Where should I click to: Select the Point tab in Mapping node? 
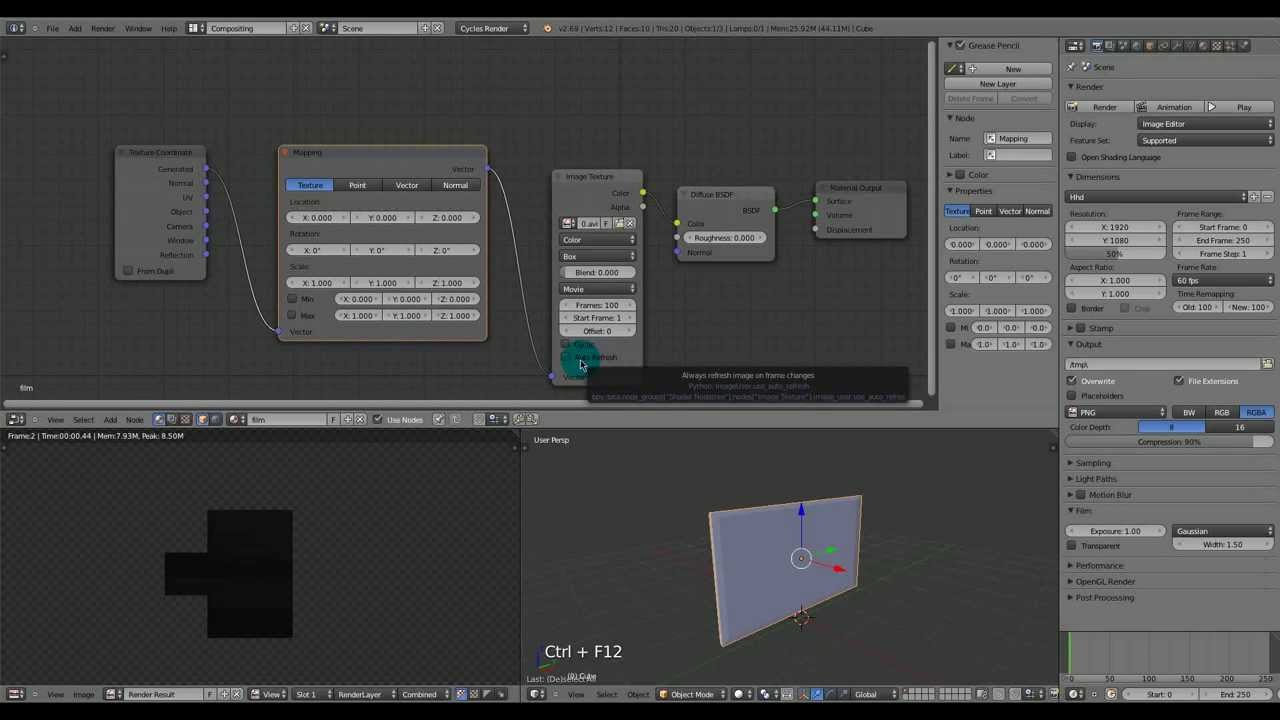[357, 185]
